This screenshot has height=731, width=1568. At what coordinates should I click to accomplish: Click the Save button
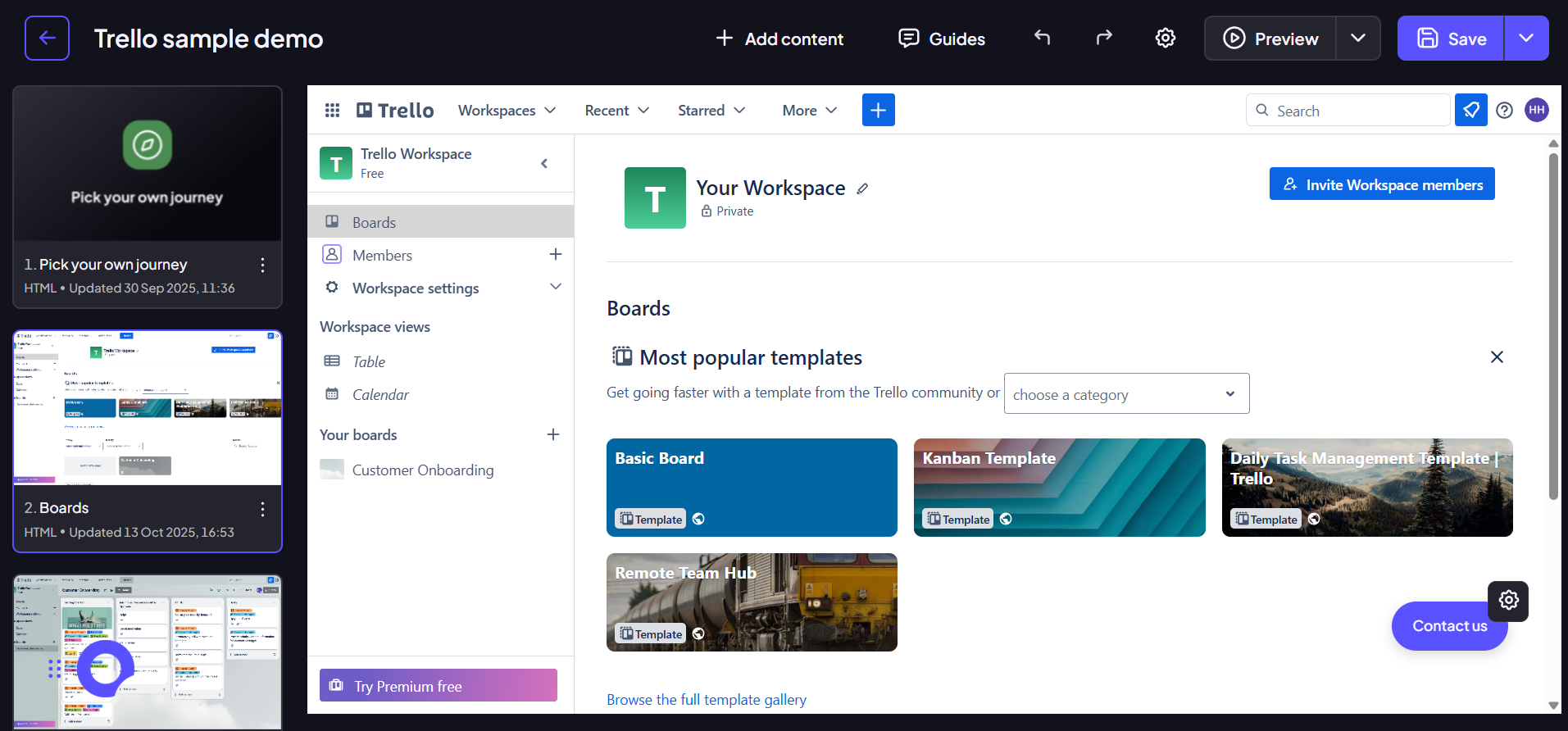tap(1451, 39)
